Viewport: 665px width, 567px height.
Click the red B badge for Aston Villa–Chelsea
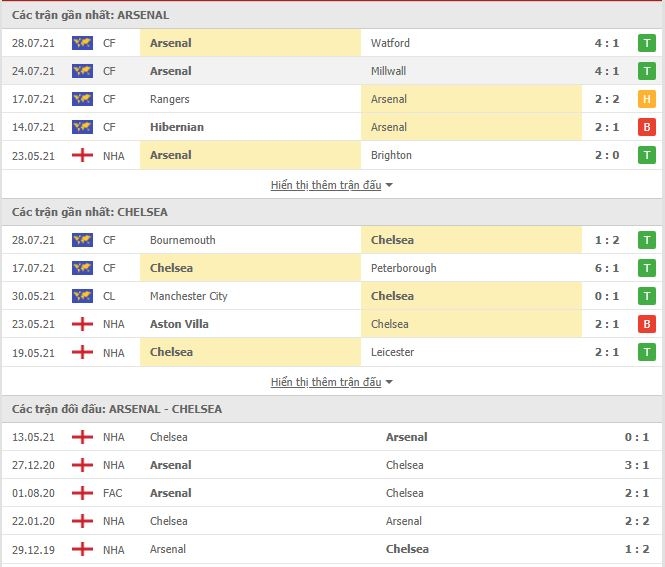pos(646,324)
